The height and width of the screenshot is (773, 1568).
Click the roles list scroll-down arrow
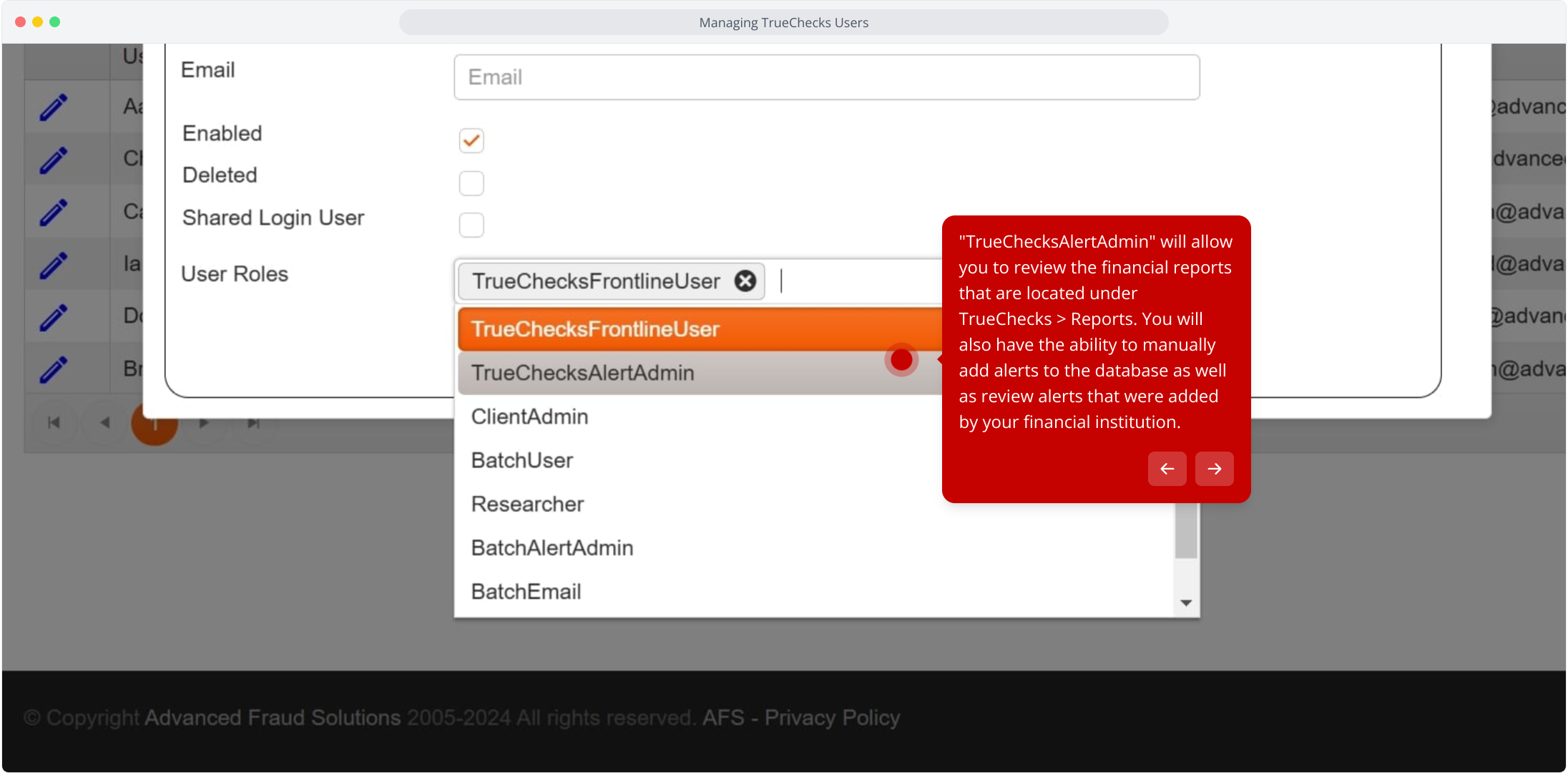point(1186,603)
